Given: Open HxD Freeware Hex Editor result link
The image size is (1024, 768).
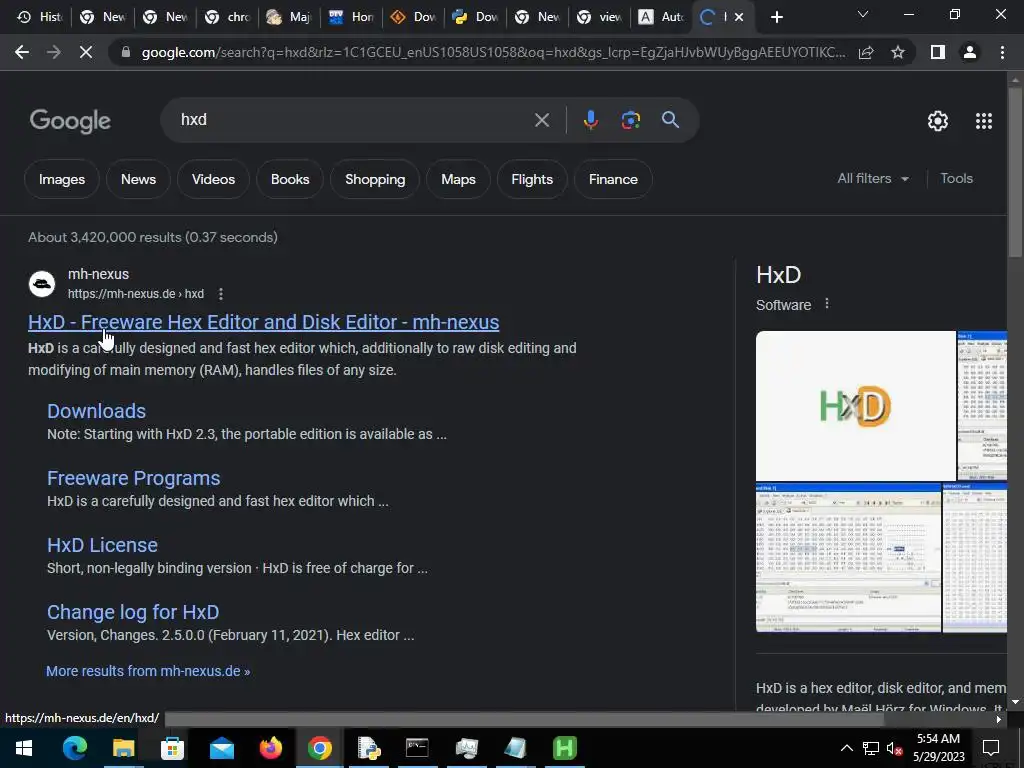Looking at the screenshot, I should coord(264,322).
